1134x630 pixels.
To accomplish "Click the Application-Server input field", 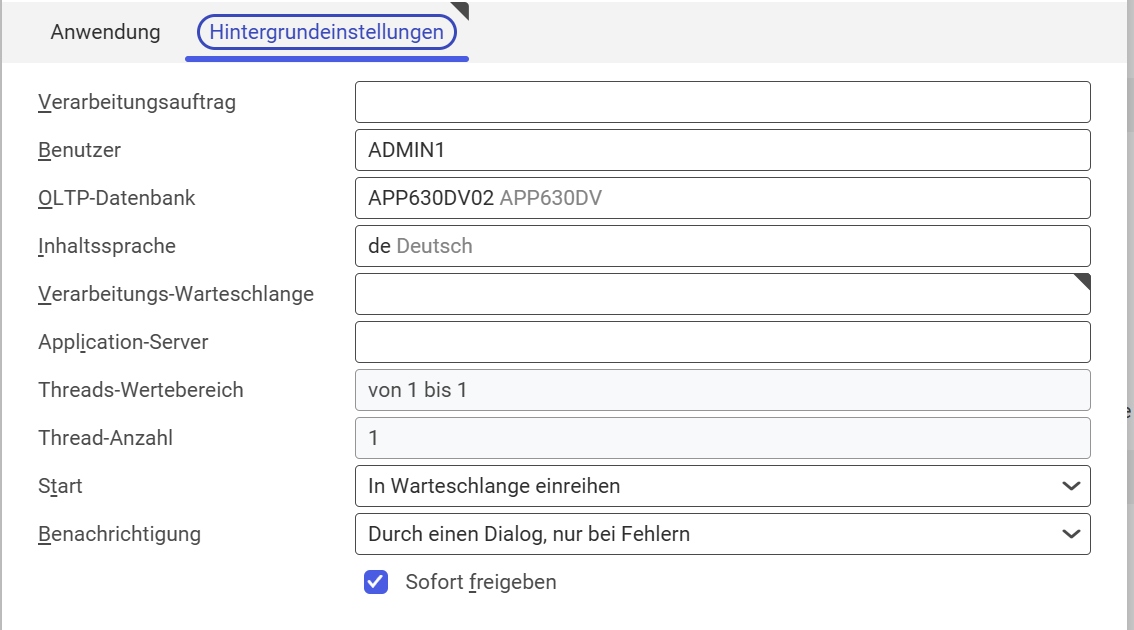I will tap(722, 342).
